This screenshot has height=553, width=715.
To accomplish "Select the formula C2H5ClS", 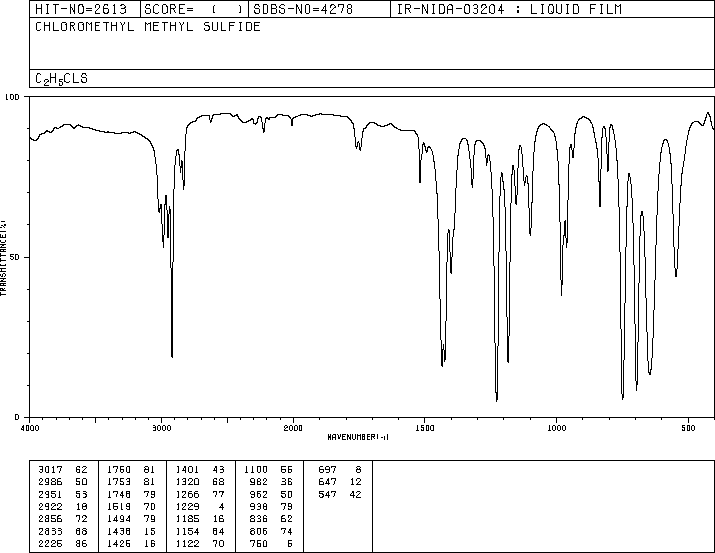I will point(62,78).
